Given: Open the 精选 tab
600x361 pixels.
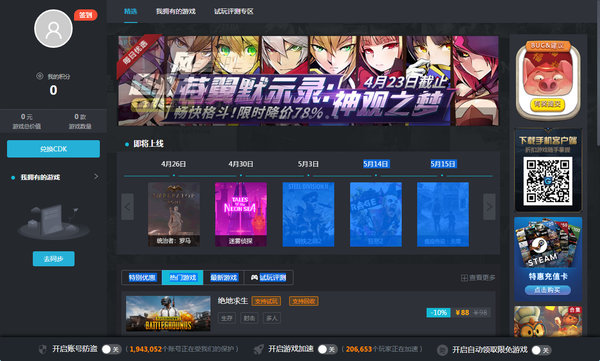Looking at the screenshot, I should pyautogui.click(x=130, y=11).
